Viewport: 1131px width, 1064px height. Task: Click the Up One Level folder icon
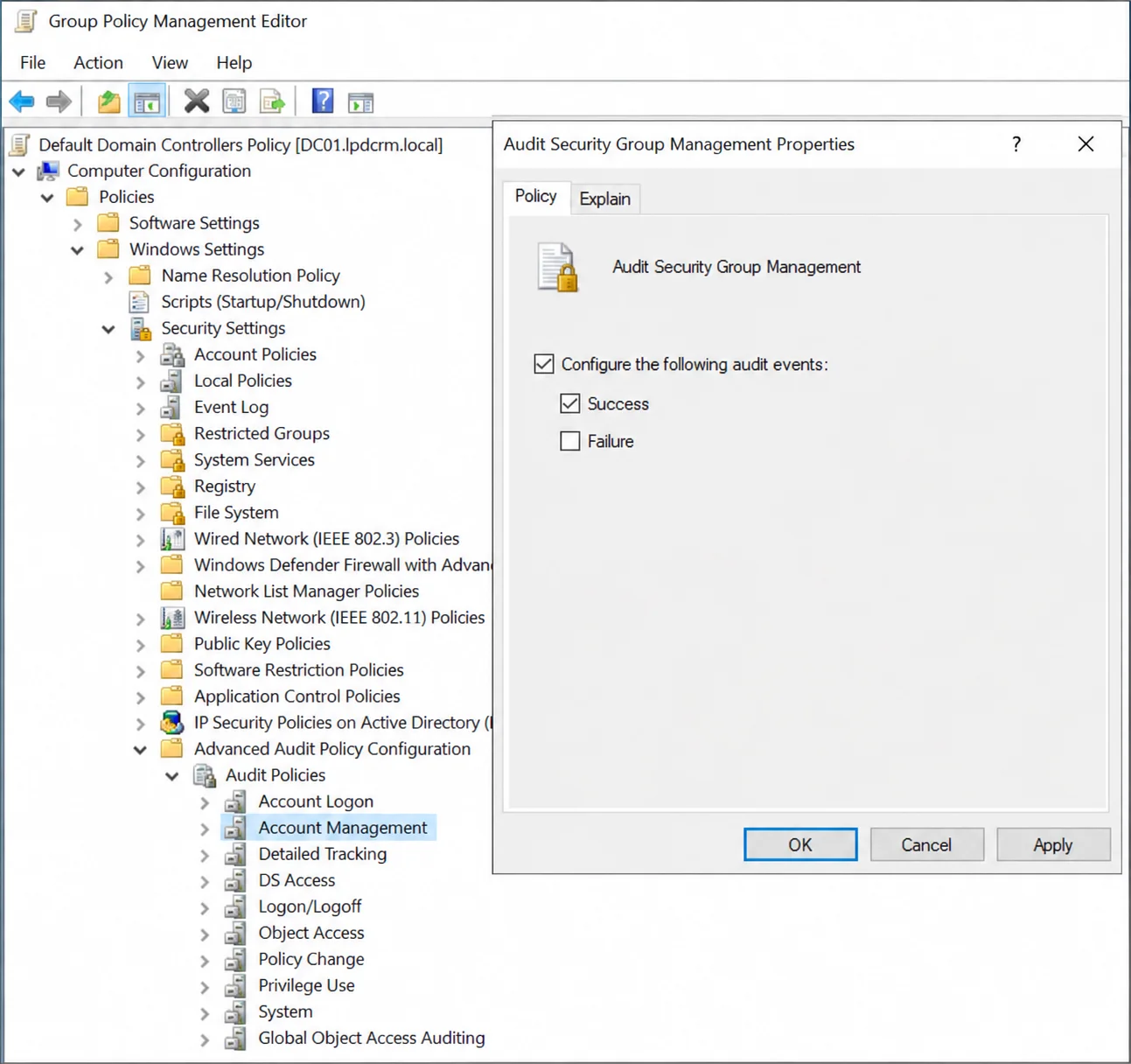[x=108, y=102]
